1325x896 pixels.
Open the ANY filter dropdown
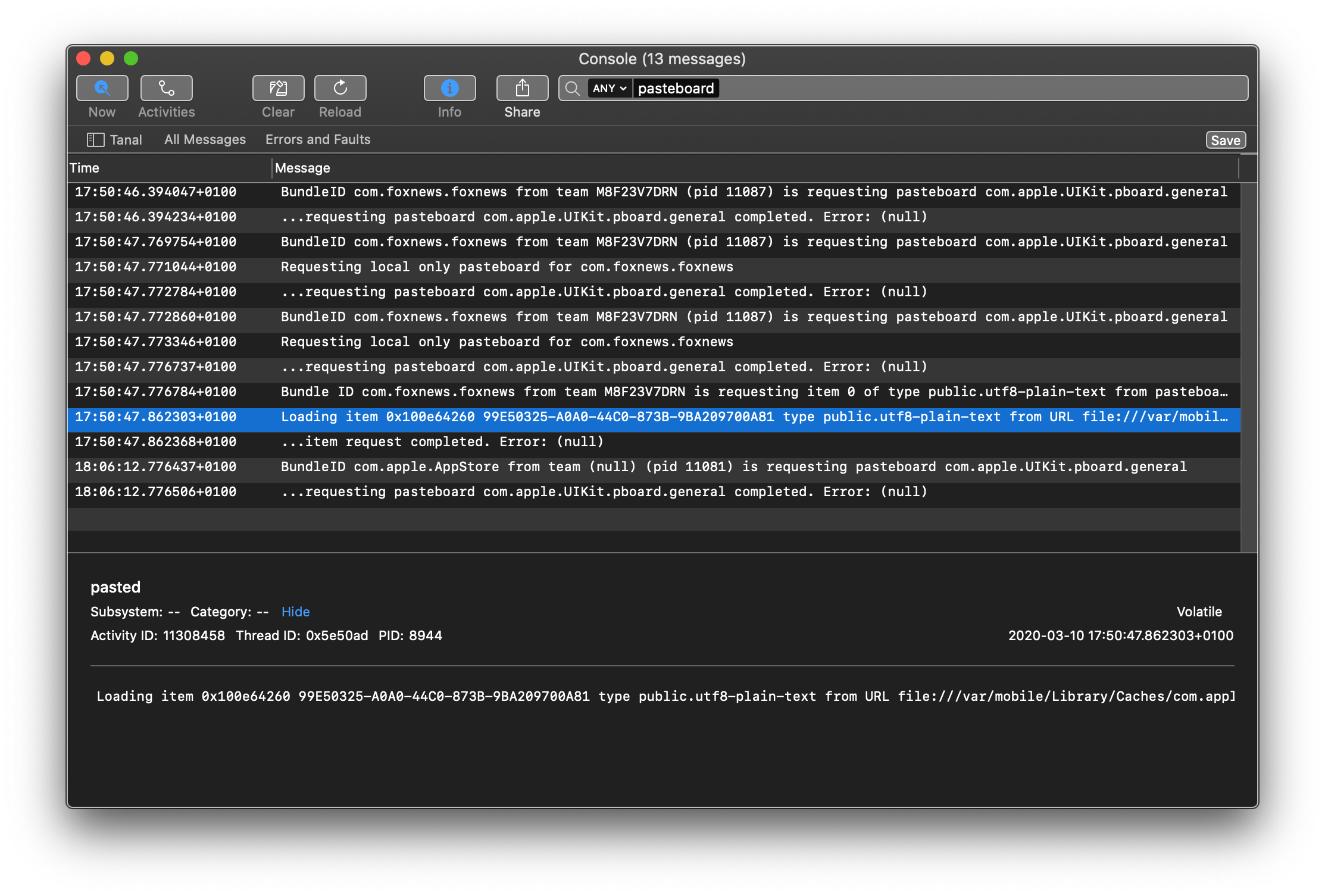click(x=610, y=89)
